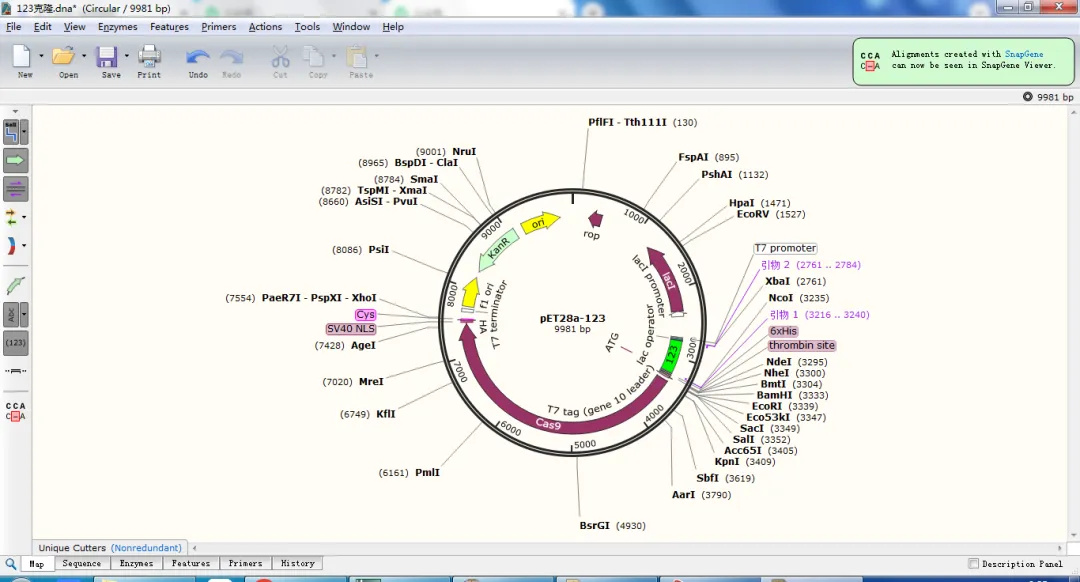The height and width of the screenshot is (582, 1080).
Task: Click the Print toolbar icon
Action: [149, 57]
